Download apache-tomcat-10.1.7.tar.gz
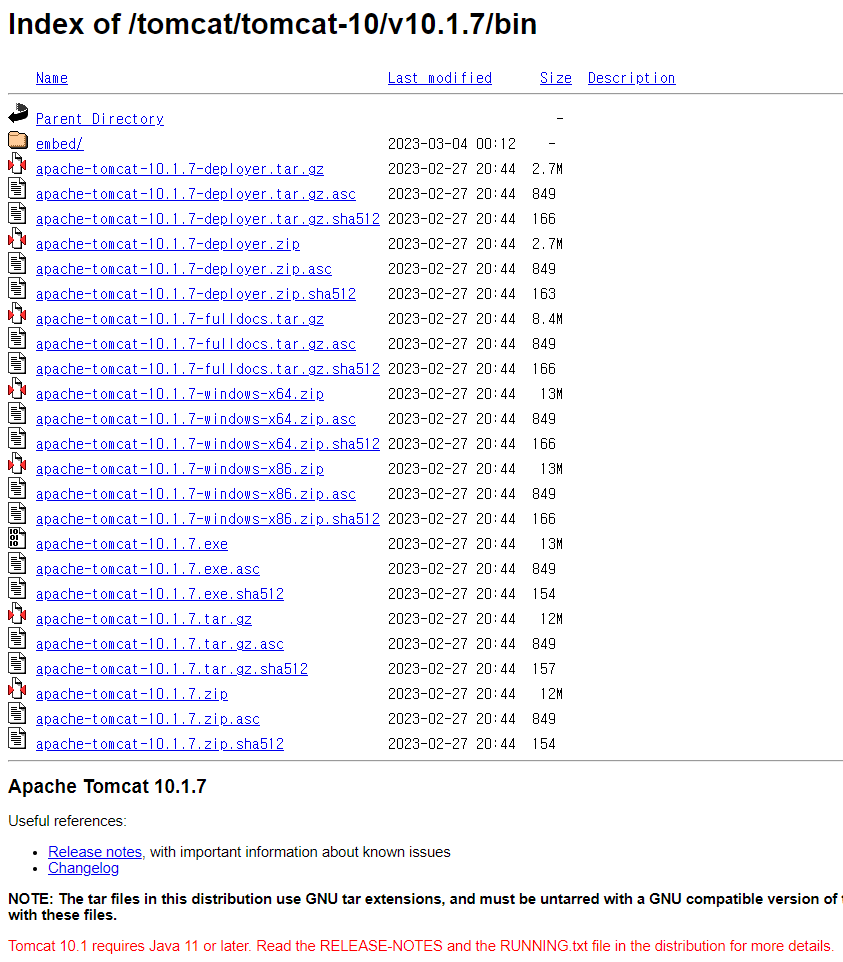 click(144, 620)
